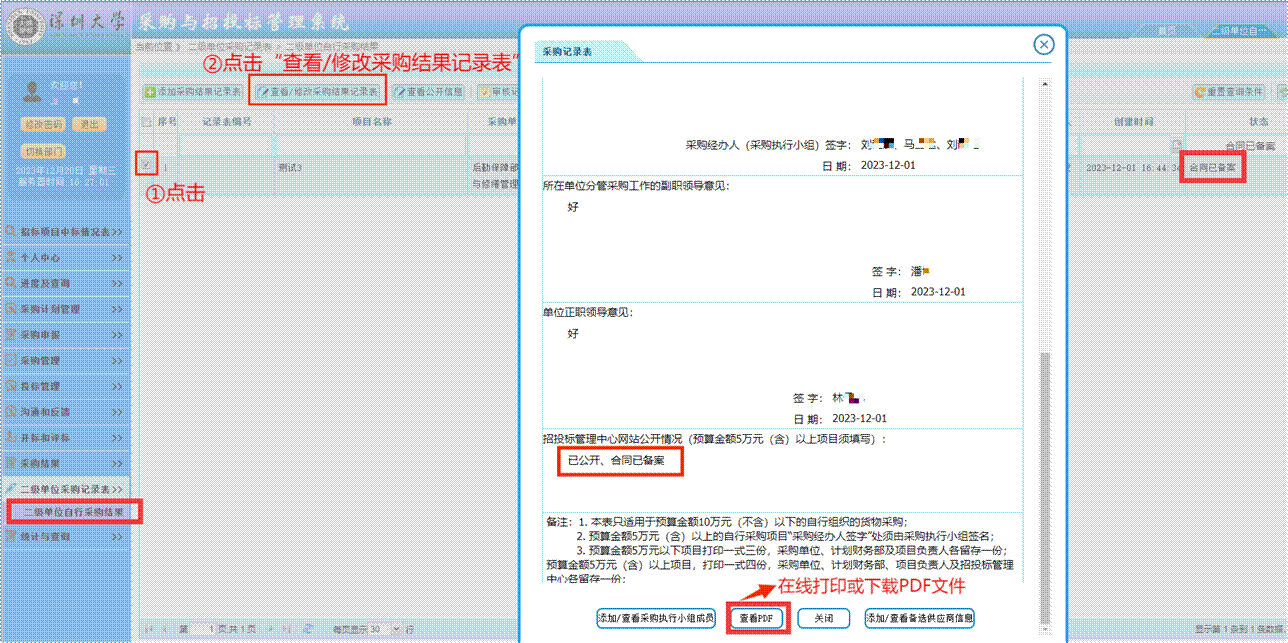Go to the first page using the pager icon
1288x643 pixels.
(x=149, y=629)
